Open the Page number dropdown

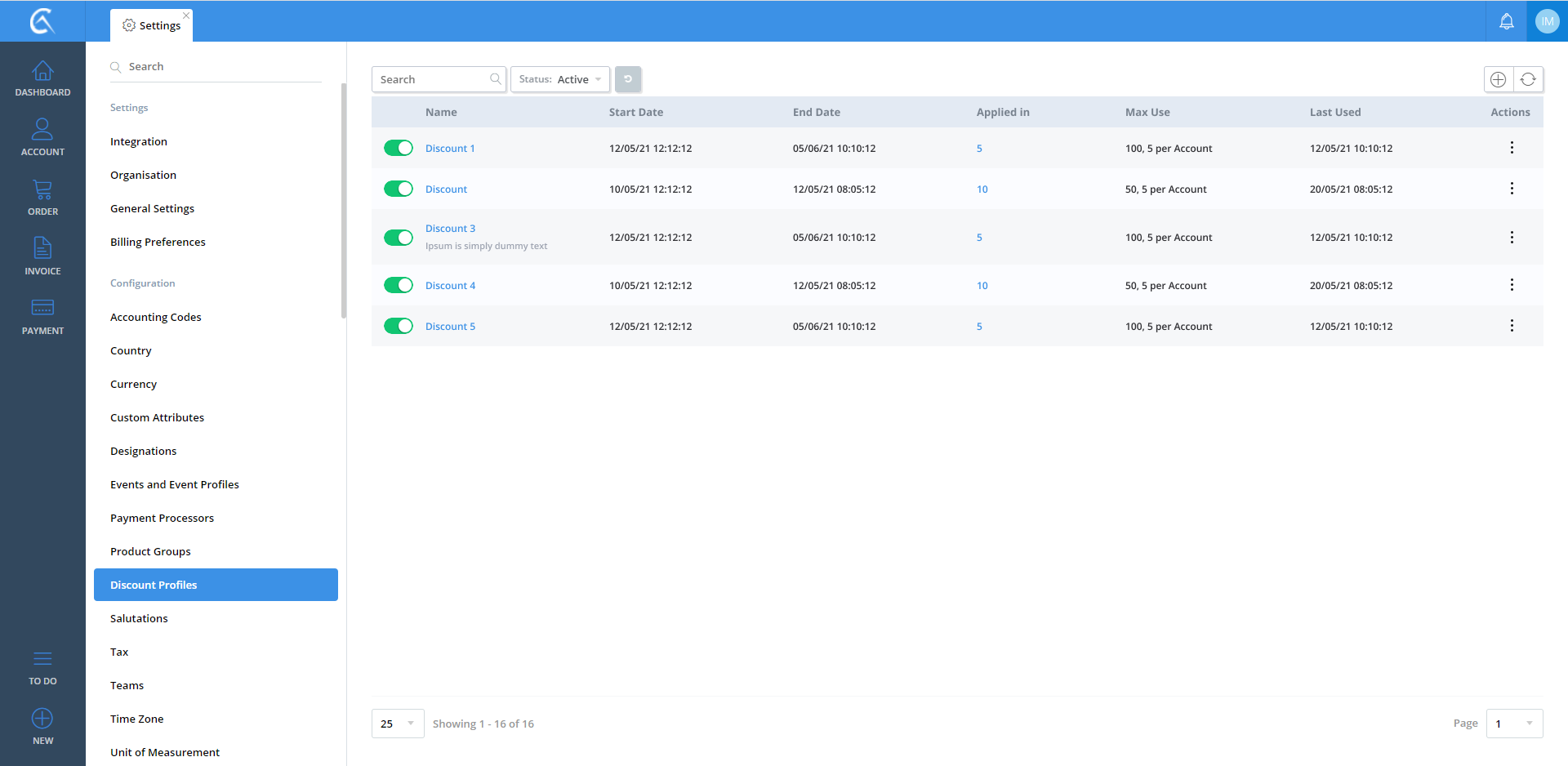tap(1514, 724)
